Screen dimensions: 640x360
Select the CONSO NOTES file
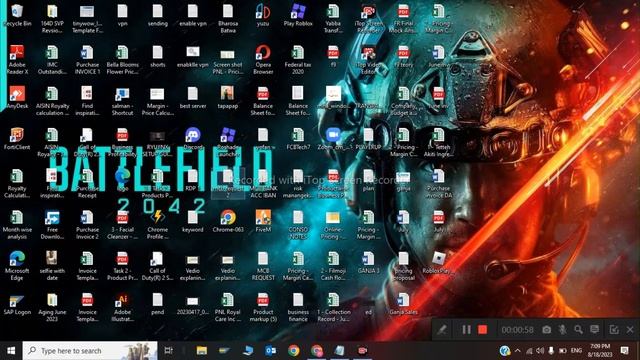click(x=298, y=224)
